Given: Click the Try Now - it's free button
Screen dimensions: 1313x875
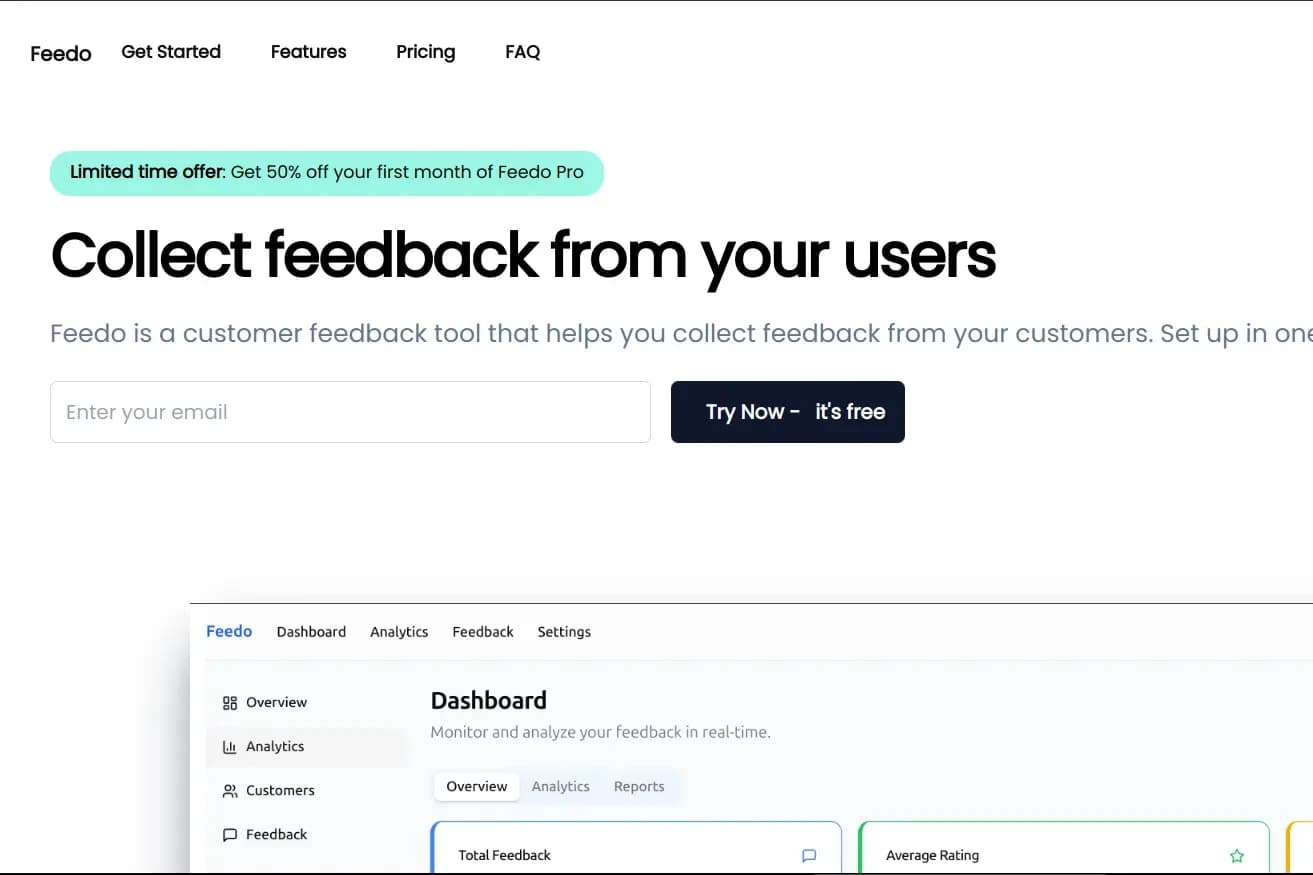Looking at the screenshot, I should [788, 412].
